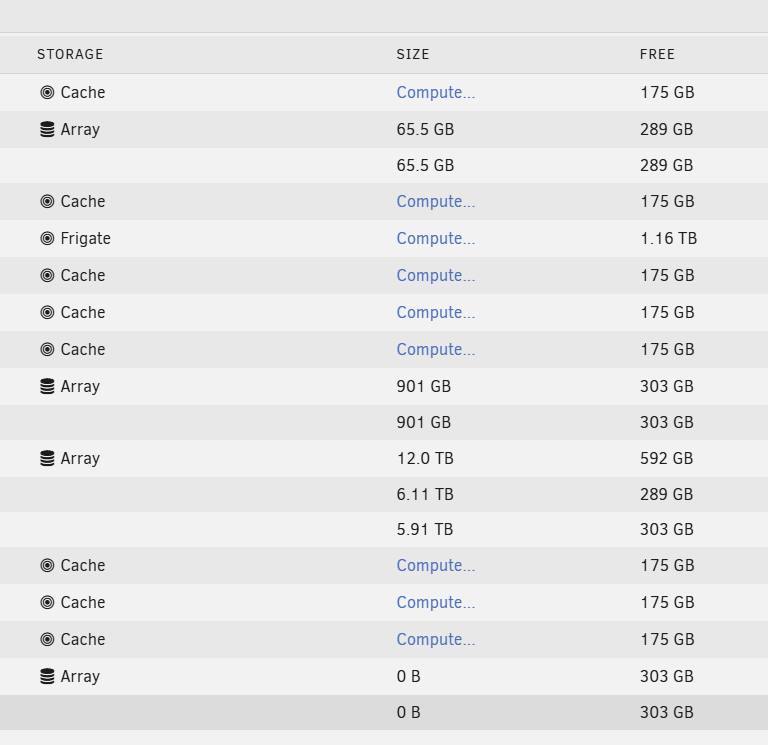Click the Array icon in the 12.0 TB row
Viewport: 768px width, 745px height.
(47, 458)
